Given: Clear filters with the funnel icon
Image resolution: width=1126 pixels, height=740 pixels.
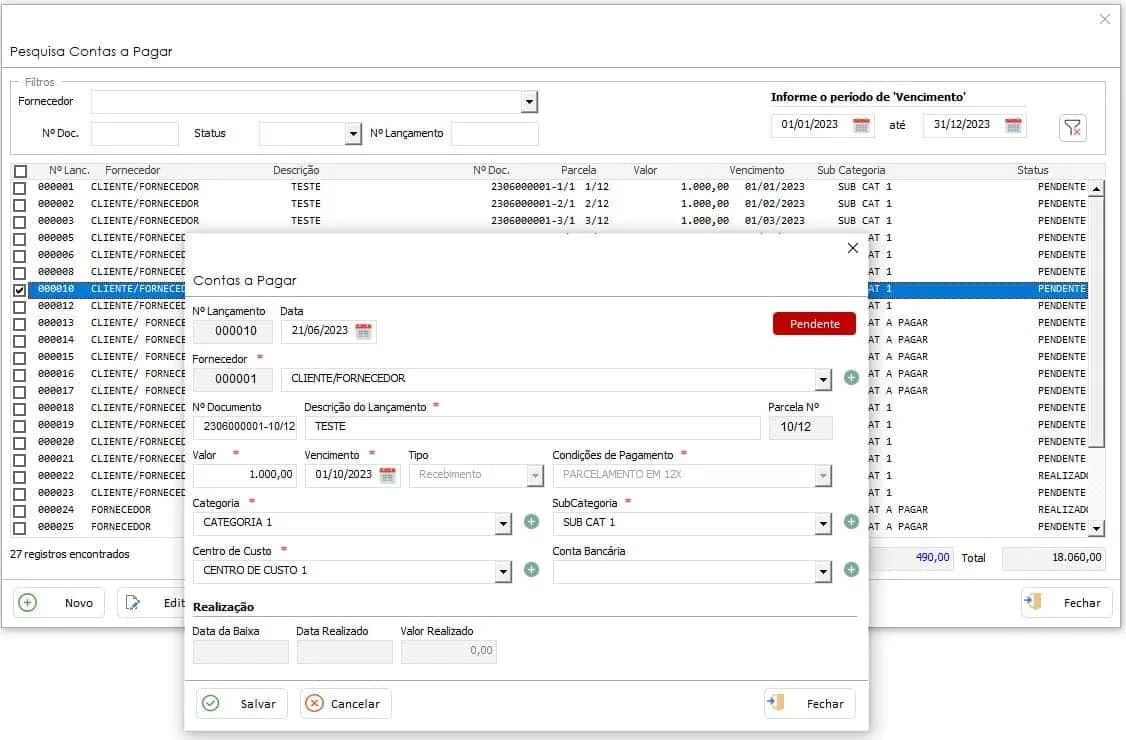Looking at the screenshot, I should 1072,128.
